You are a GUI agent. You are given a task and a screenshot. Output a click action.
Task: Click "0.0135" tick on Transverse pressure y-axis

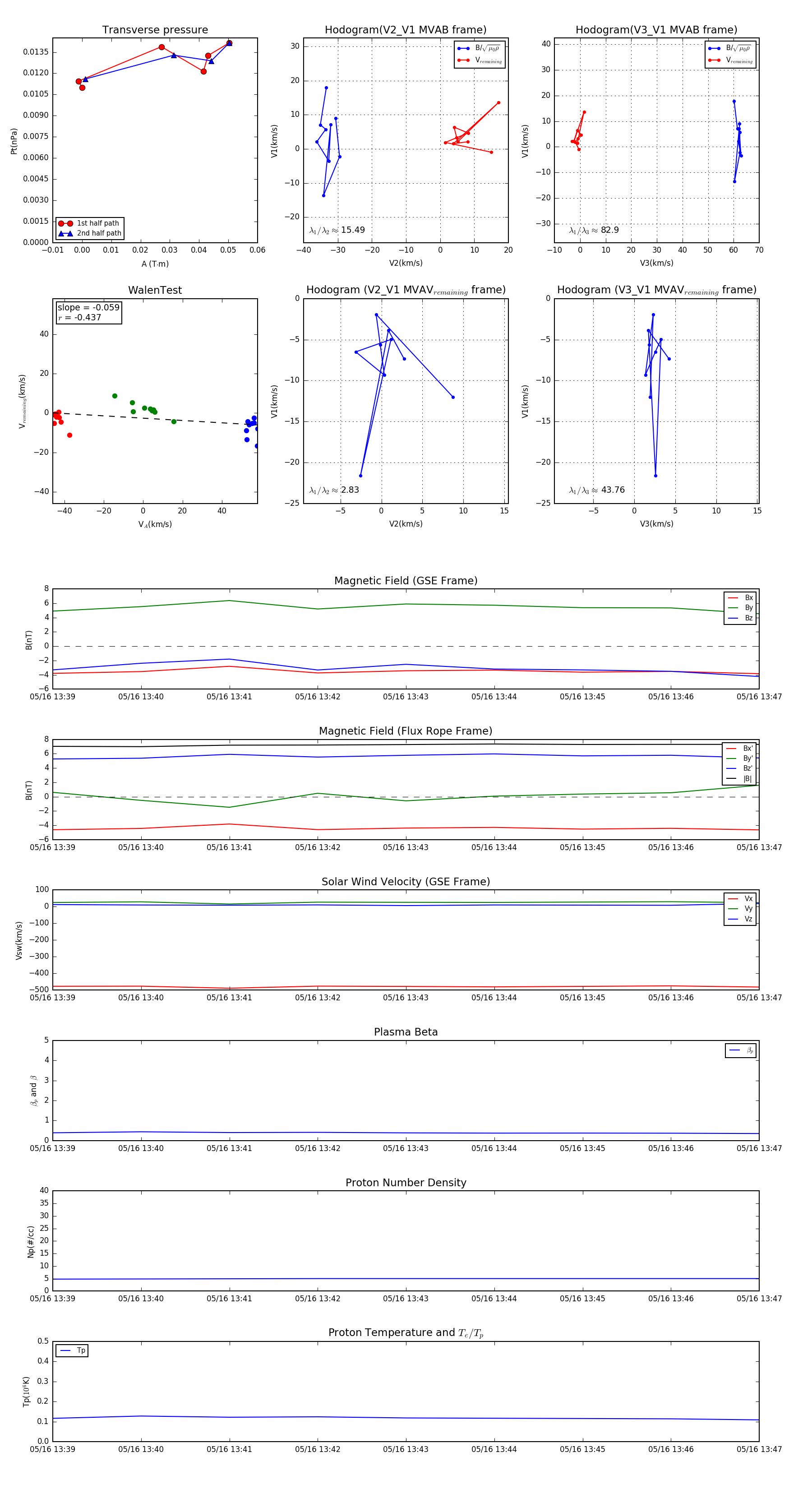point(36,52)
